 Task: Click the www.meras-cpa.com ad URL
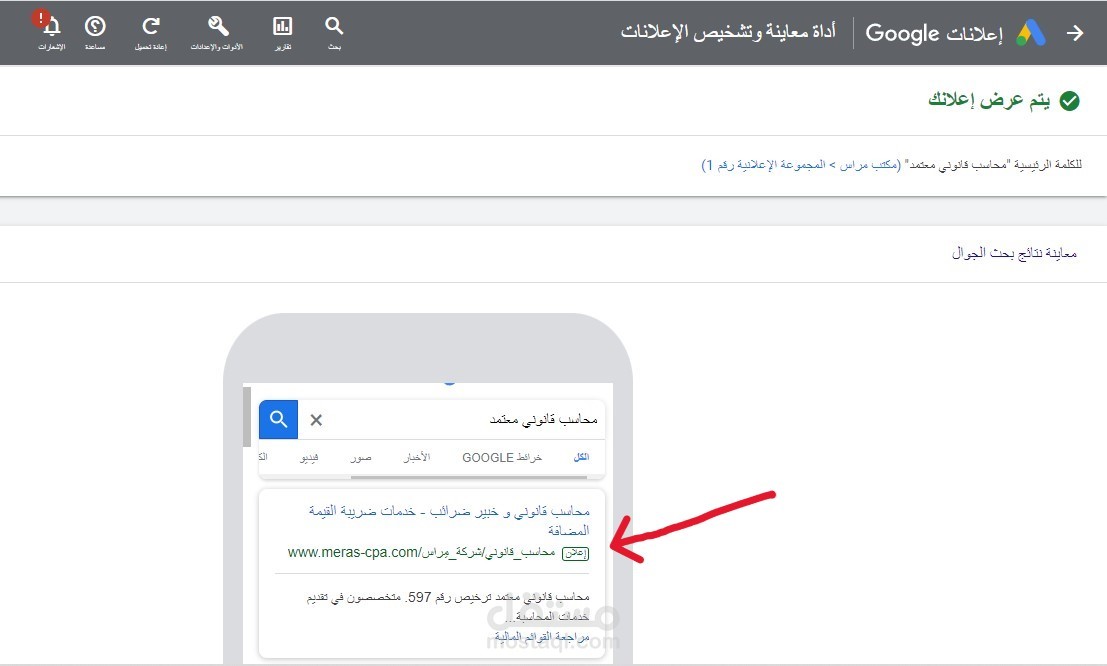(x=421, y=552)
